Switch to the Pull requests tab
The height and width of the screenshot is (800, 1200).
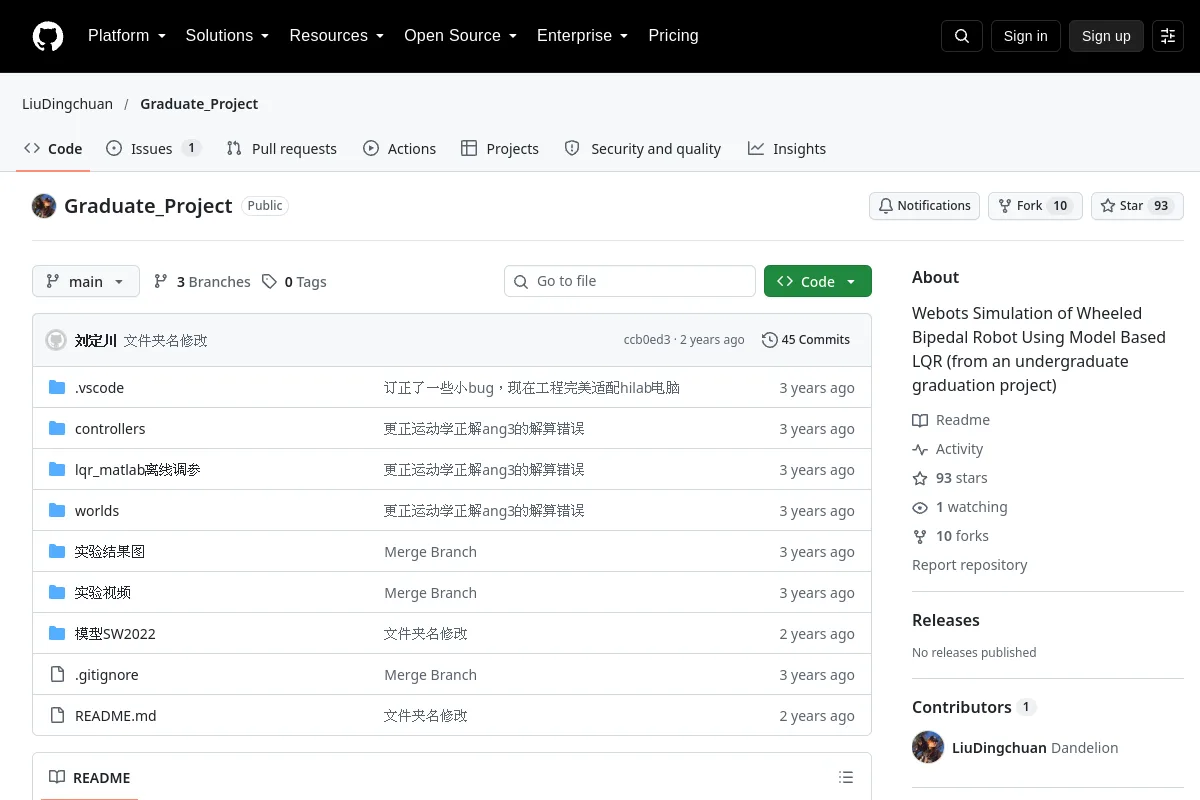click(282, 149)
